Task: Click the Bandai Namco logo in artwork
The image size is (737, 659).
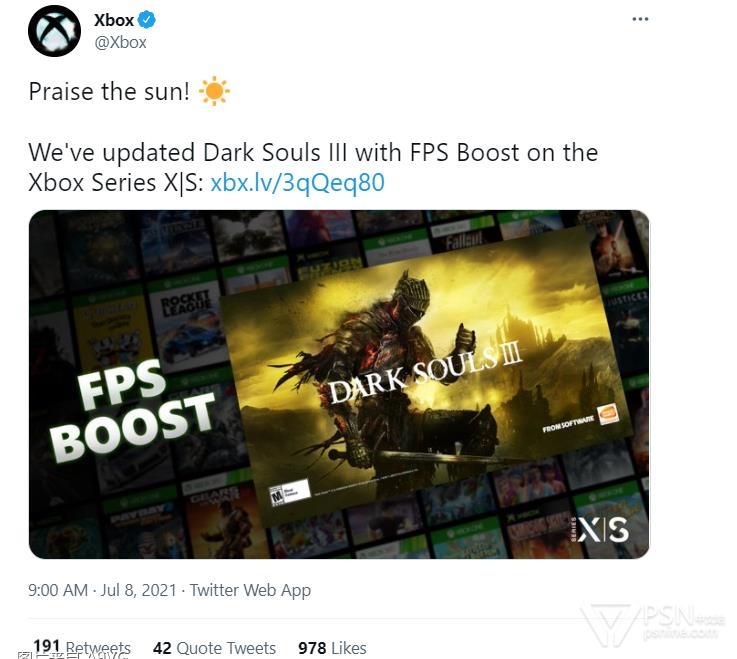Action: pyautogui.click(x=608, y=415)
